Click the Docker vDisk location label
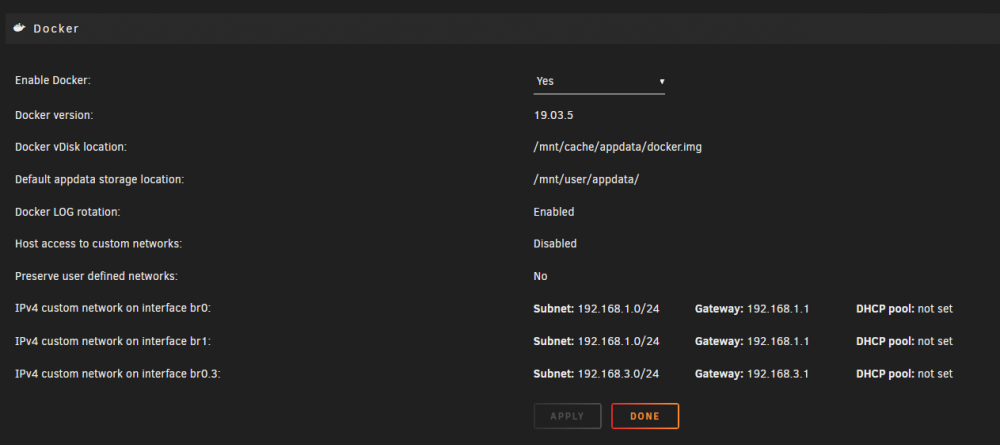The width and height of the screenshot is (1000, 445). 71,147
